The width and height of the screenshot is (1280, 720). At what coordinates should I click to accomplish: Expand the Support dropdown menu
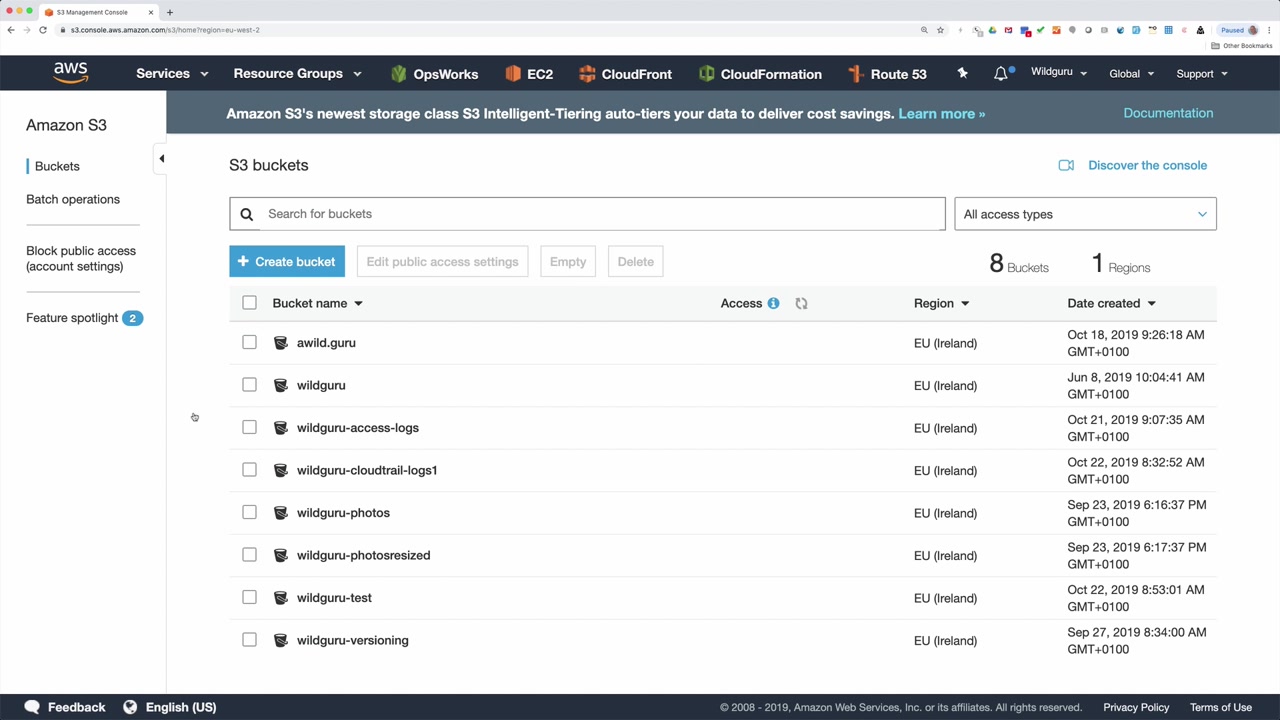(1202, 73)
